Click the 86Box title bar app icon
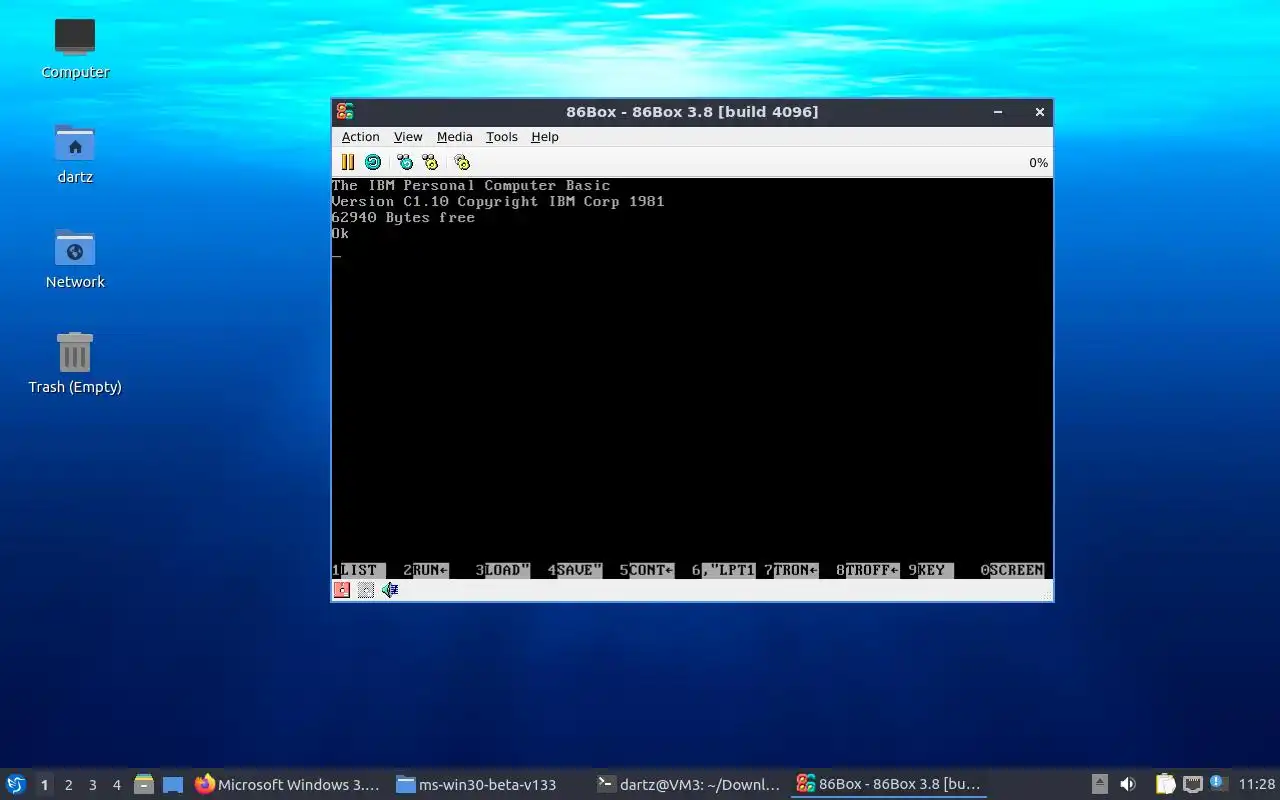Viewport: 1280px width, 800px height. tap(345, 112)
